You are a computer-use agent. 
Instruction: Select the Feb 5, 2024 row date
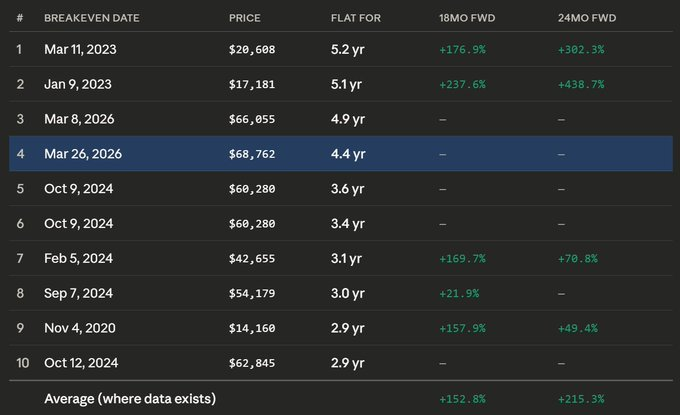click(79, 259)
